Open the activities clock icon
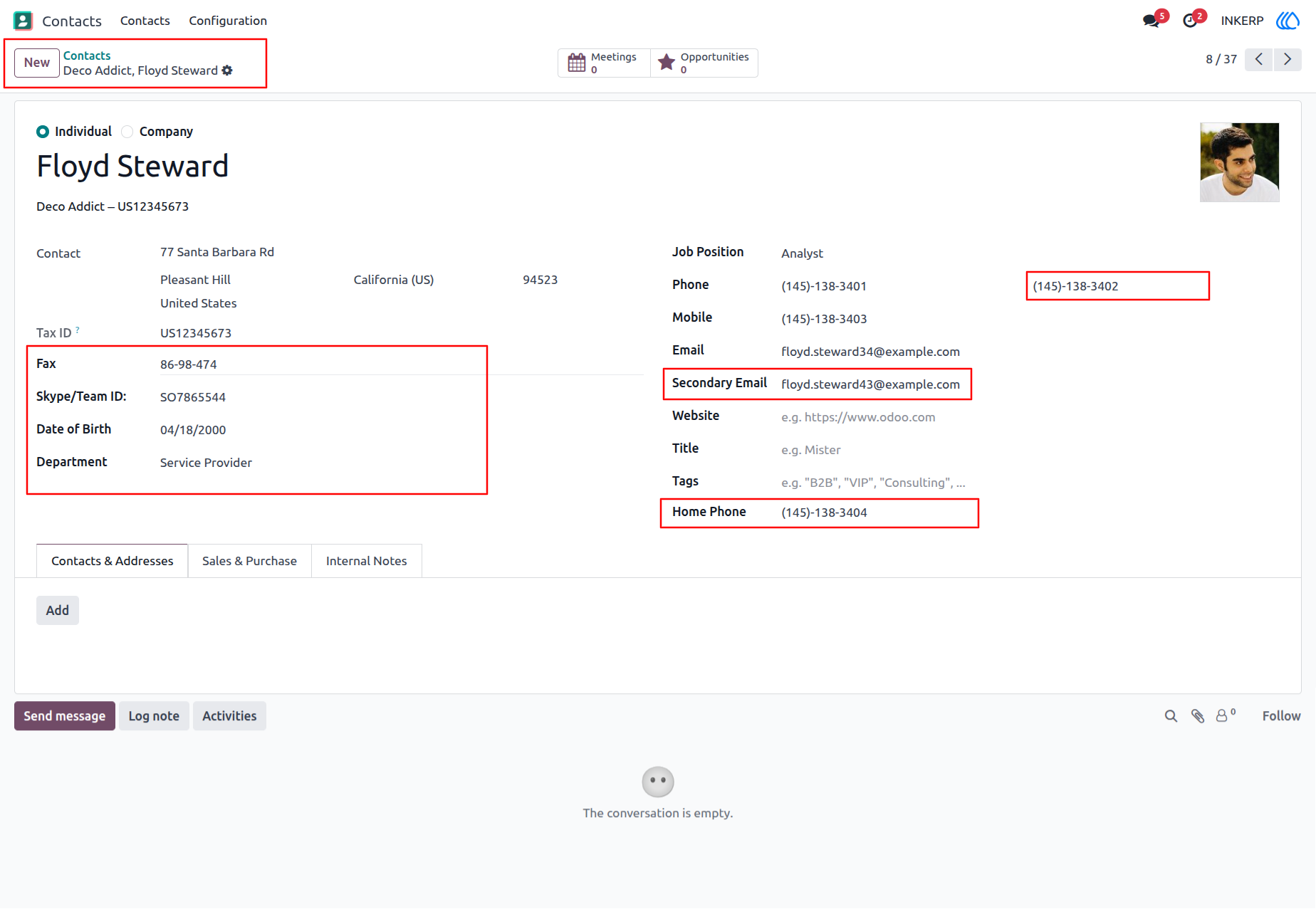 (x=1190, y=21)
